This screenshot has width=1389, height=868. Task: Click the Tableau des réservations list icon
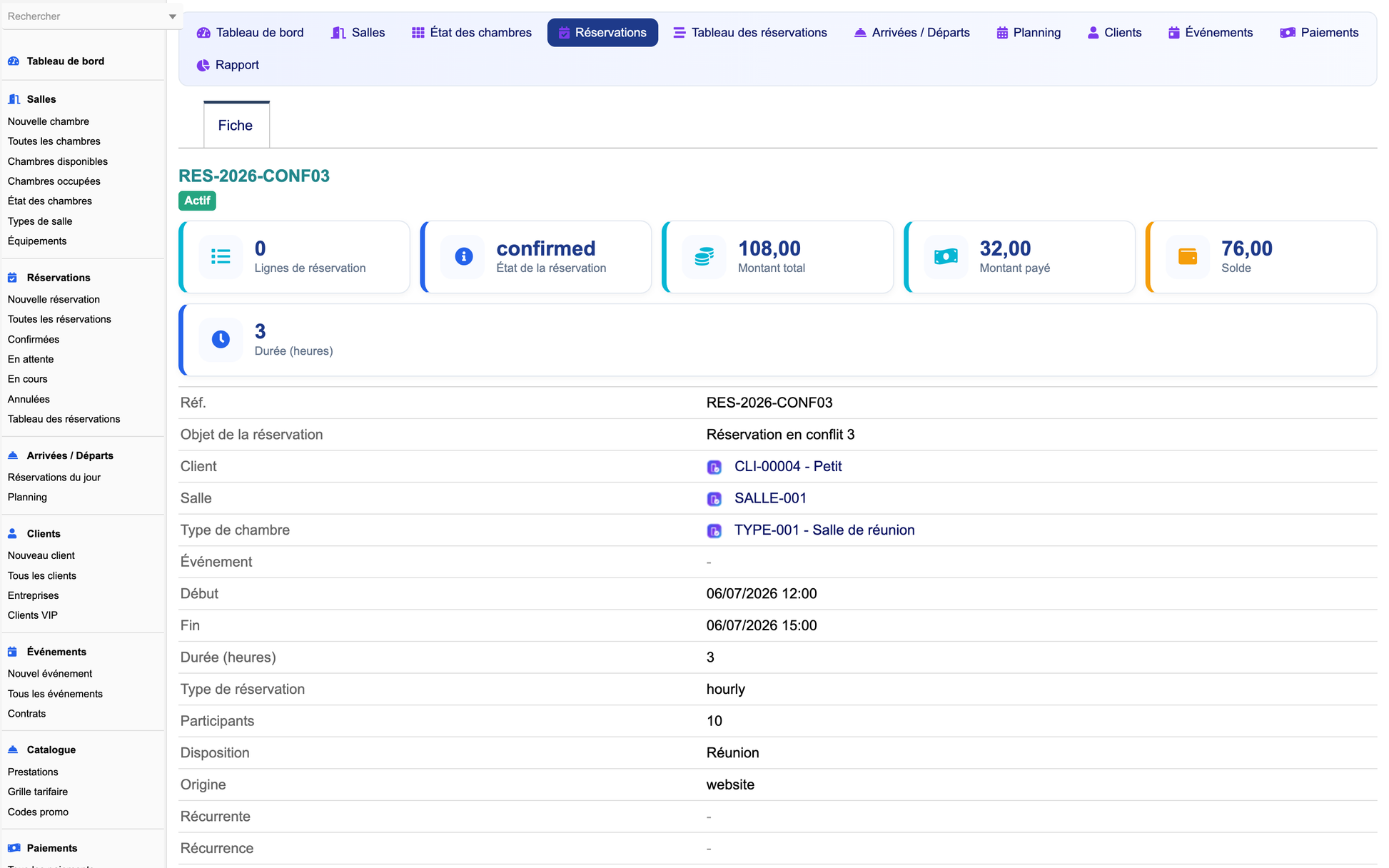[679, 33]
